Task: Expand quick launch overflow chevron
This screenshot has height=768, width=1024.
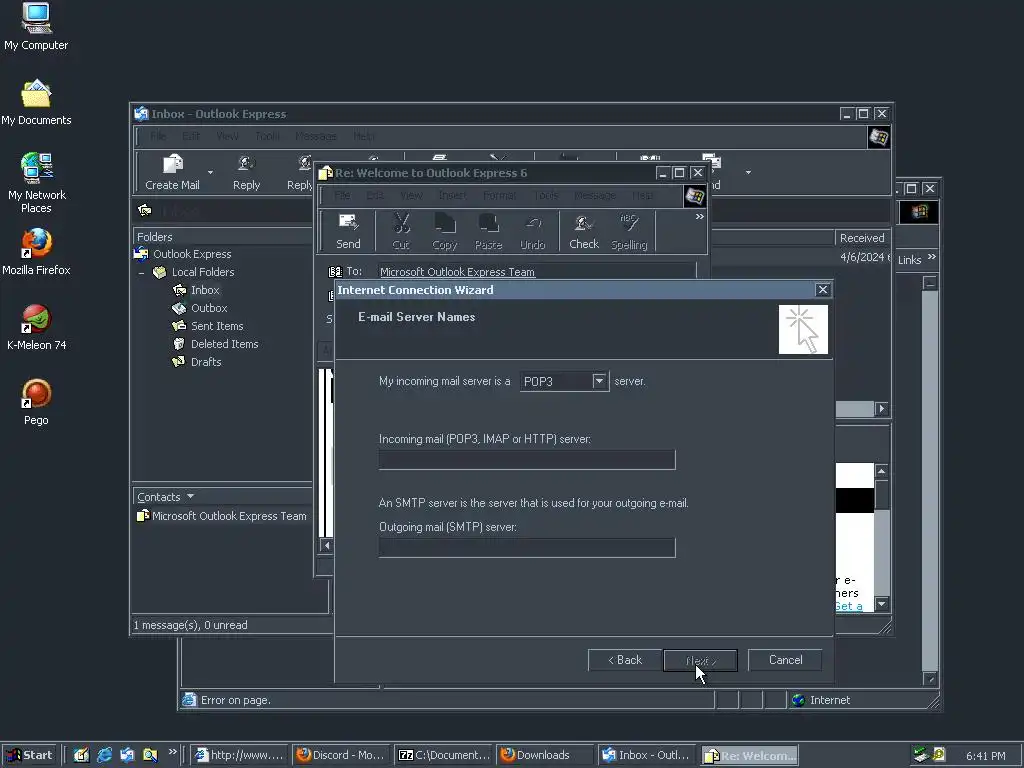Action: click(x=172, y=751)
